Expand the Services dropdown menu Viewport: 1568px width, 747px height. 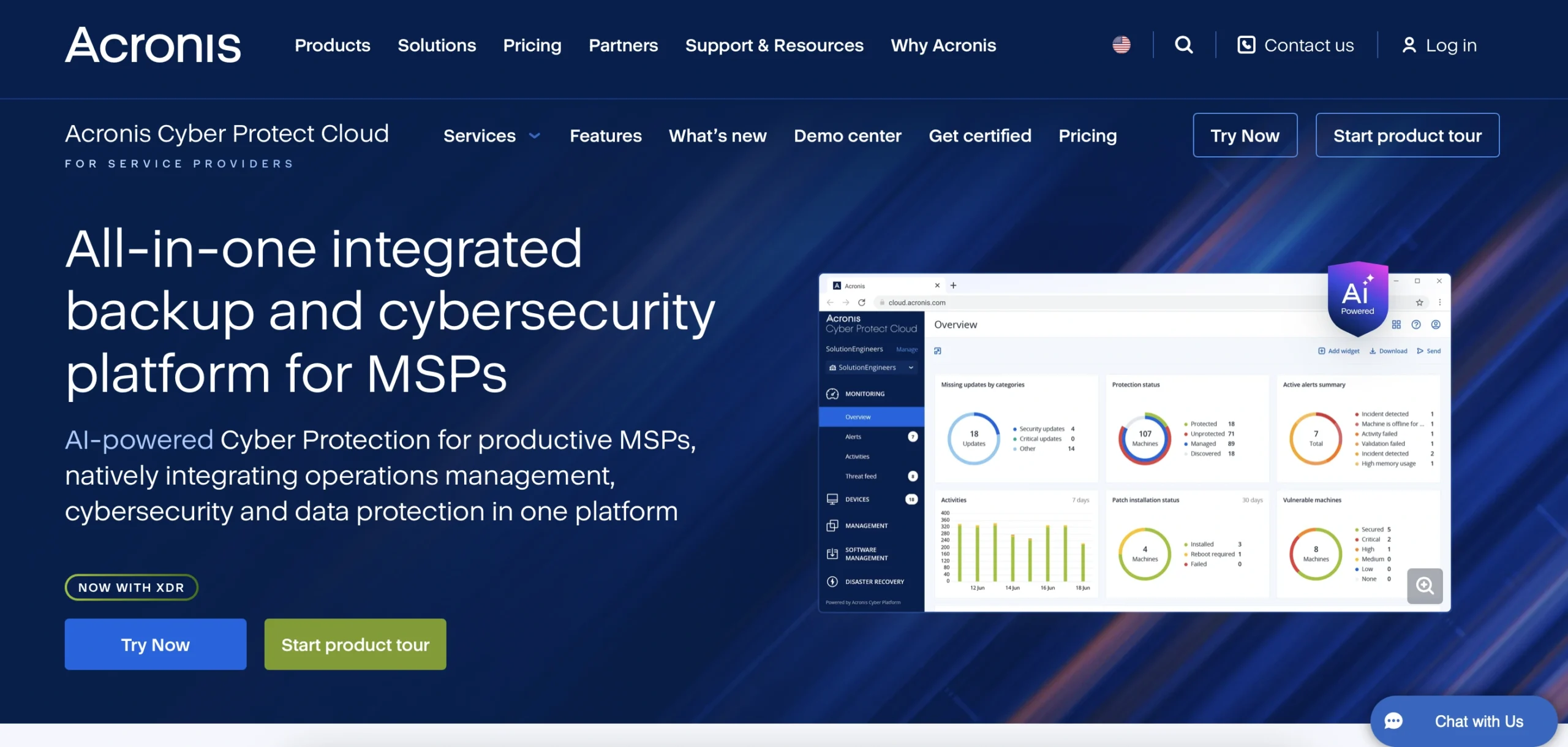coord(492,135)
